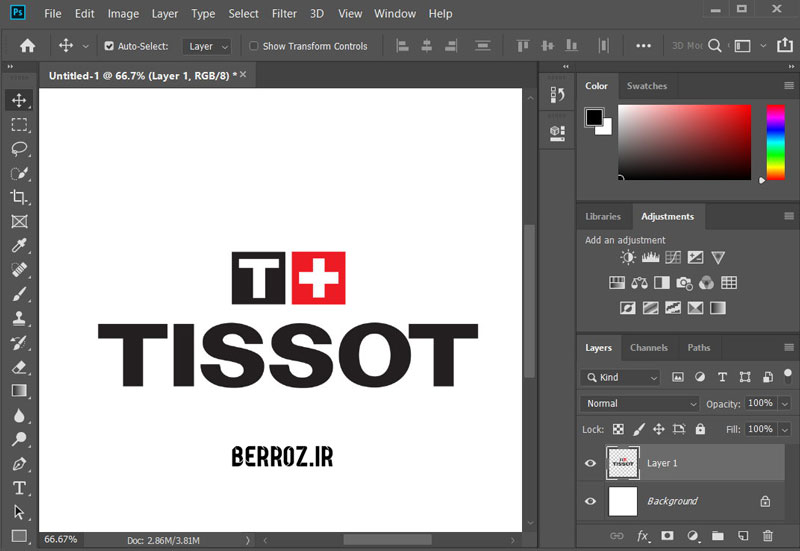Open the Normal blend mode dropdown
800x551 pixels.
tap(640, 404)
